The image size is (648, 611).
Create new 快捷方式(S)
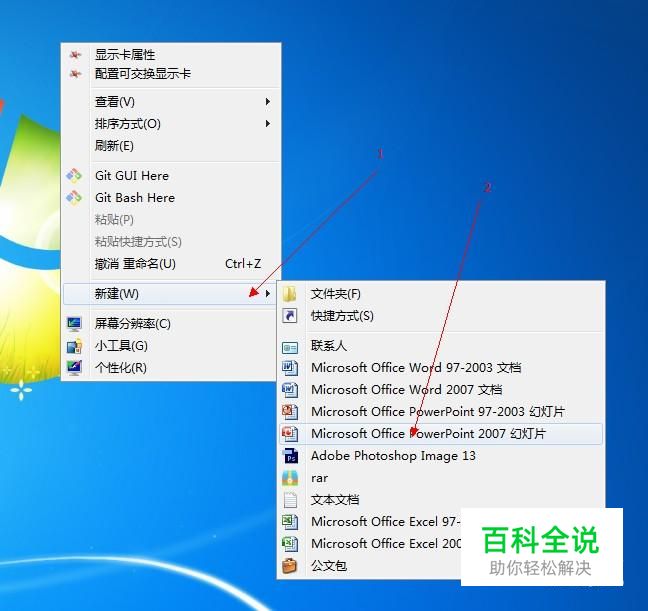click(x=441, y=316)
